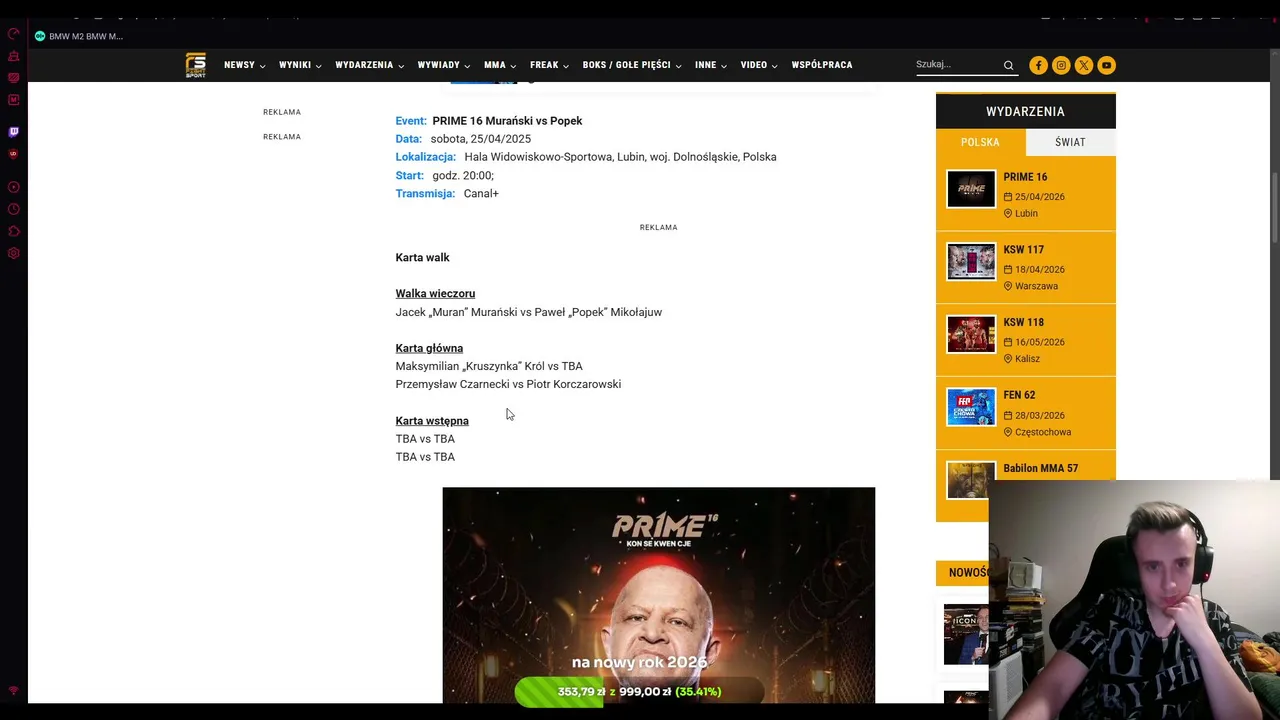Open the Babilon MMA 57 link
Viewport: 1280px width, 720px height.
1040,468
